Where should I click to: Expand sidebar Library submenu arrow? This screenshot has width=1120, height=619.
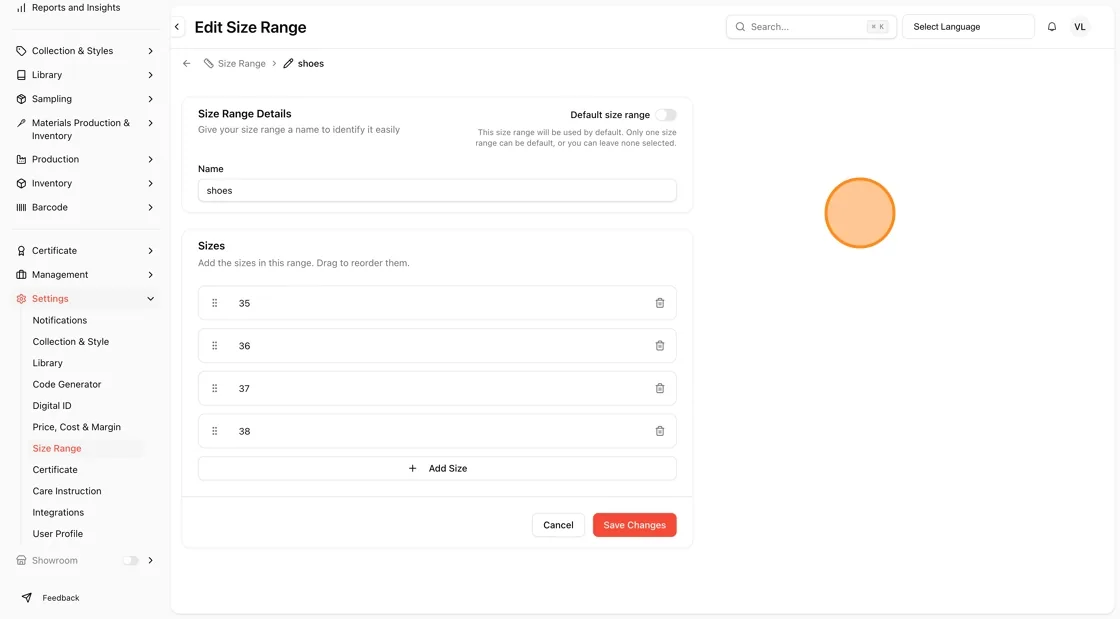pyautogui.click(x=151, y=75)
